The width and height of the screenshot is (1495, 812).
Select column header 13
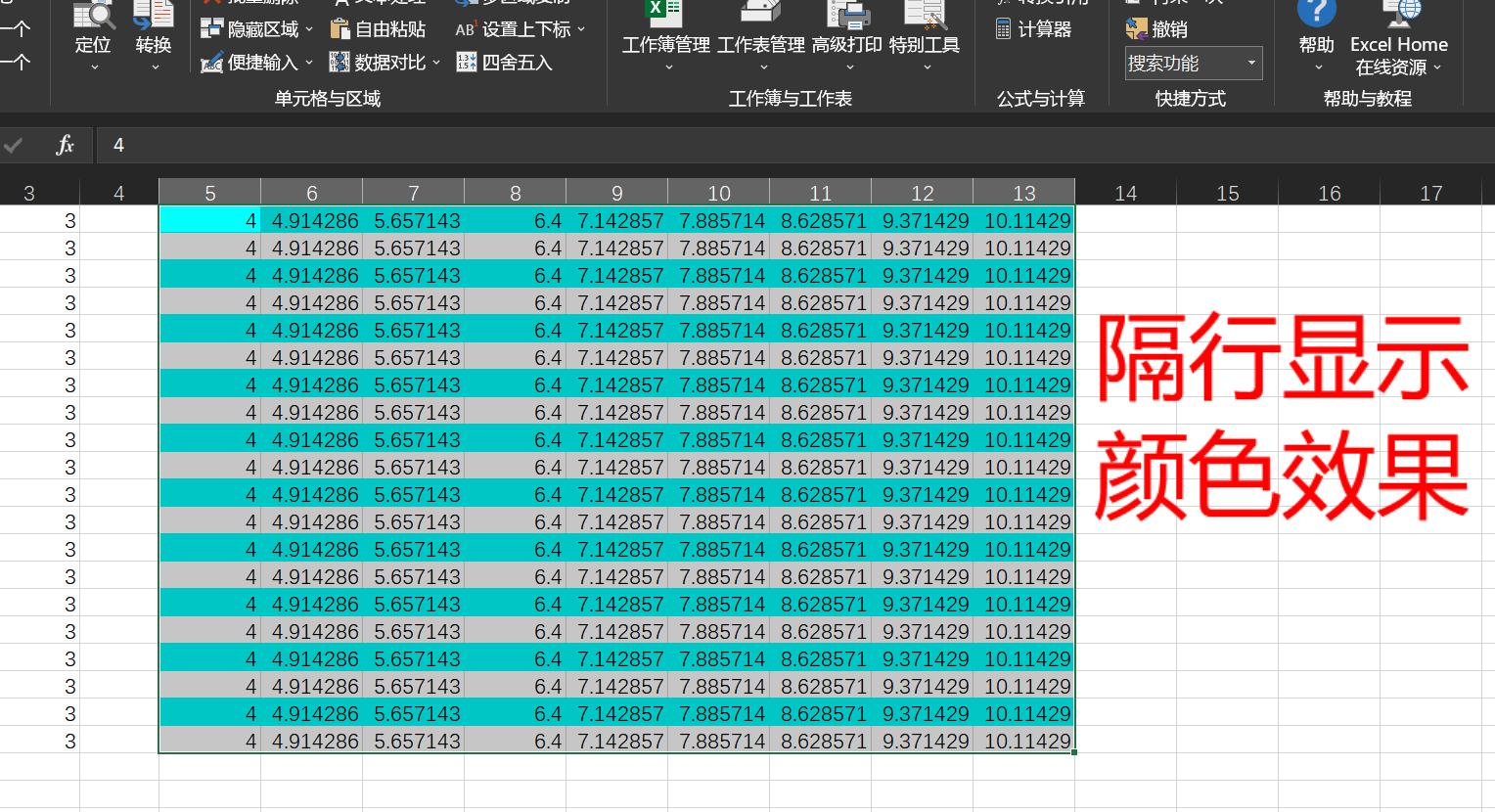coord(1024,193)
